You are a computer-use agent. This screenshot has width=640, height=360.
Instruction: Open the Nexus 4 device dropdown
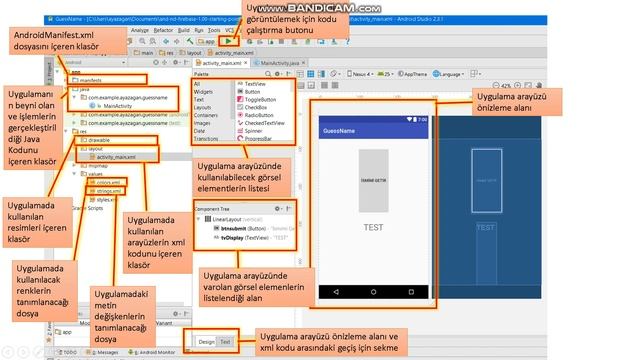[x=360, y=74]
